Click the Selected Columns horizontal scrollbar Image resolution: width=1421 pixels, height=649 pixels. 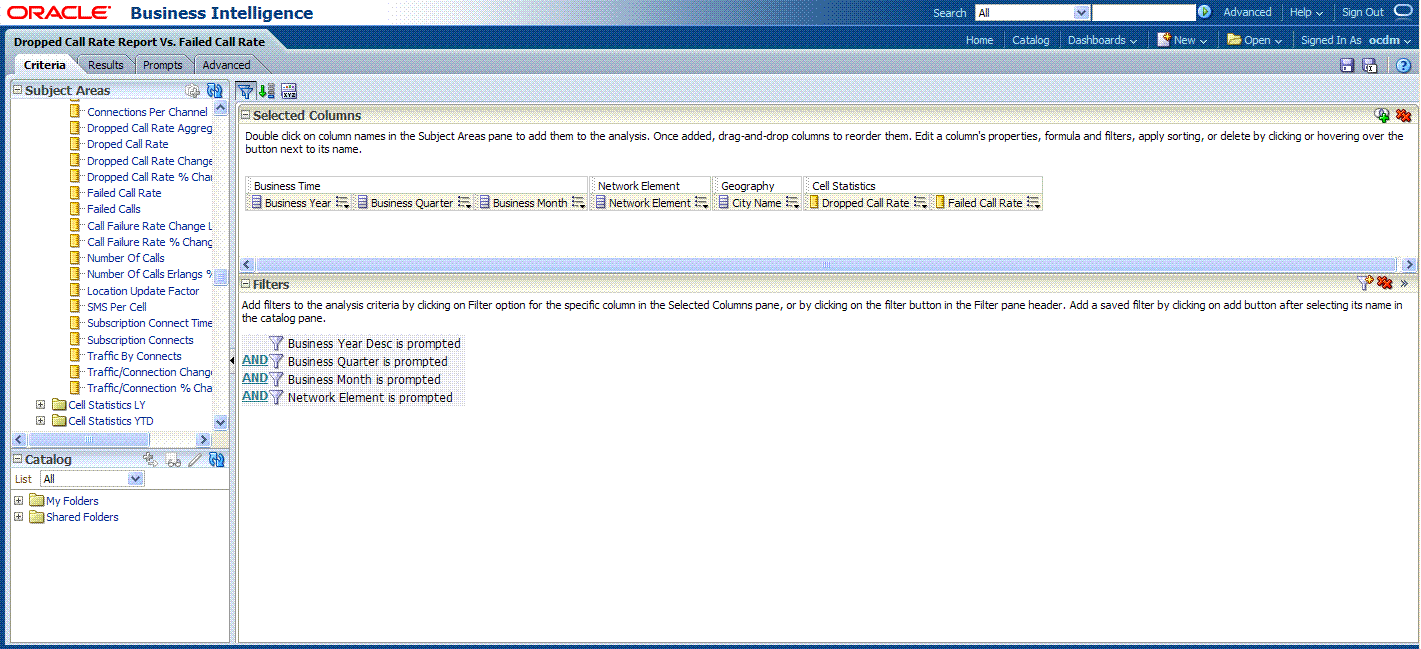pyautogui.click(x=826, y=265)
